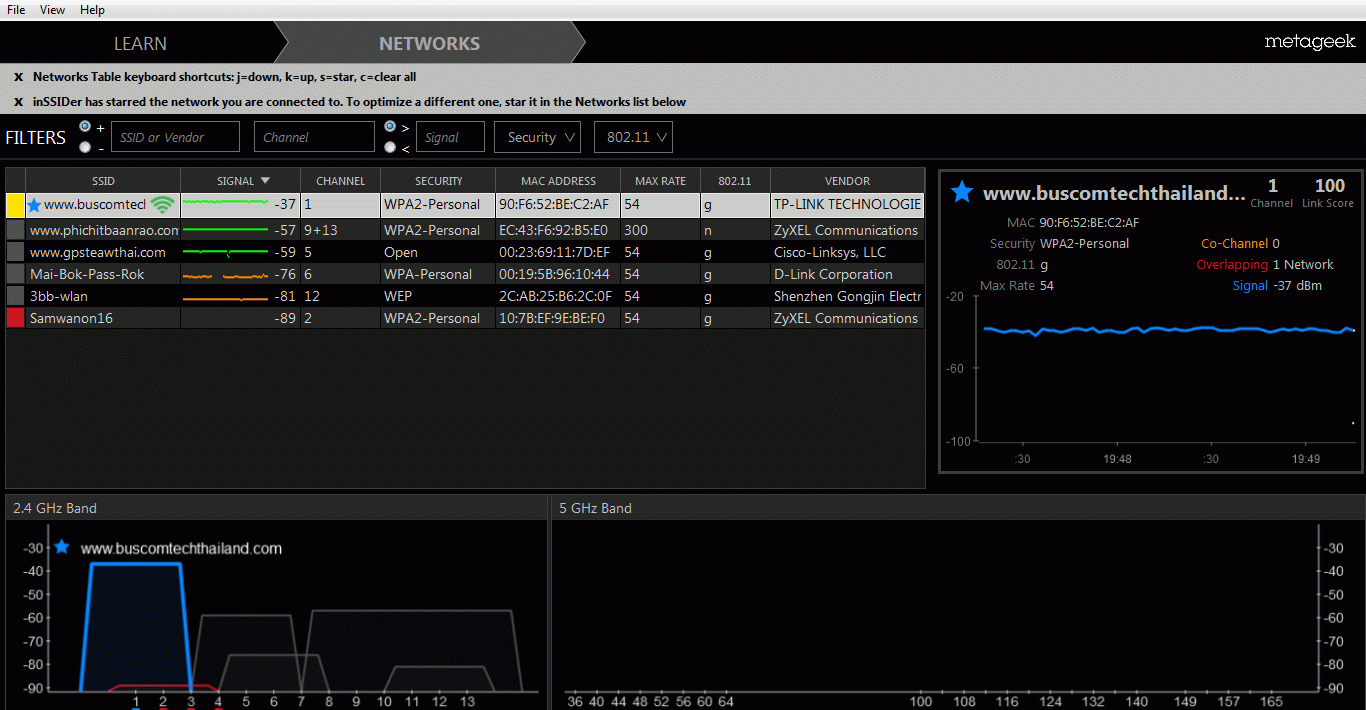Image resolution: width=1366 pixels, height=710 pixels.
Task: Click the red color swatch for Samwanon16
Action: pyautogui.click(x=15, y=318)
